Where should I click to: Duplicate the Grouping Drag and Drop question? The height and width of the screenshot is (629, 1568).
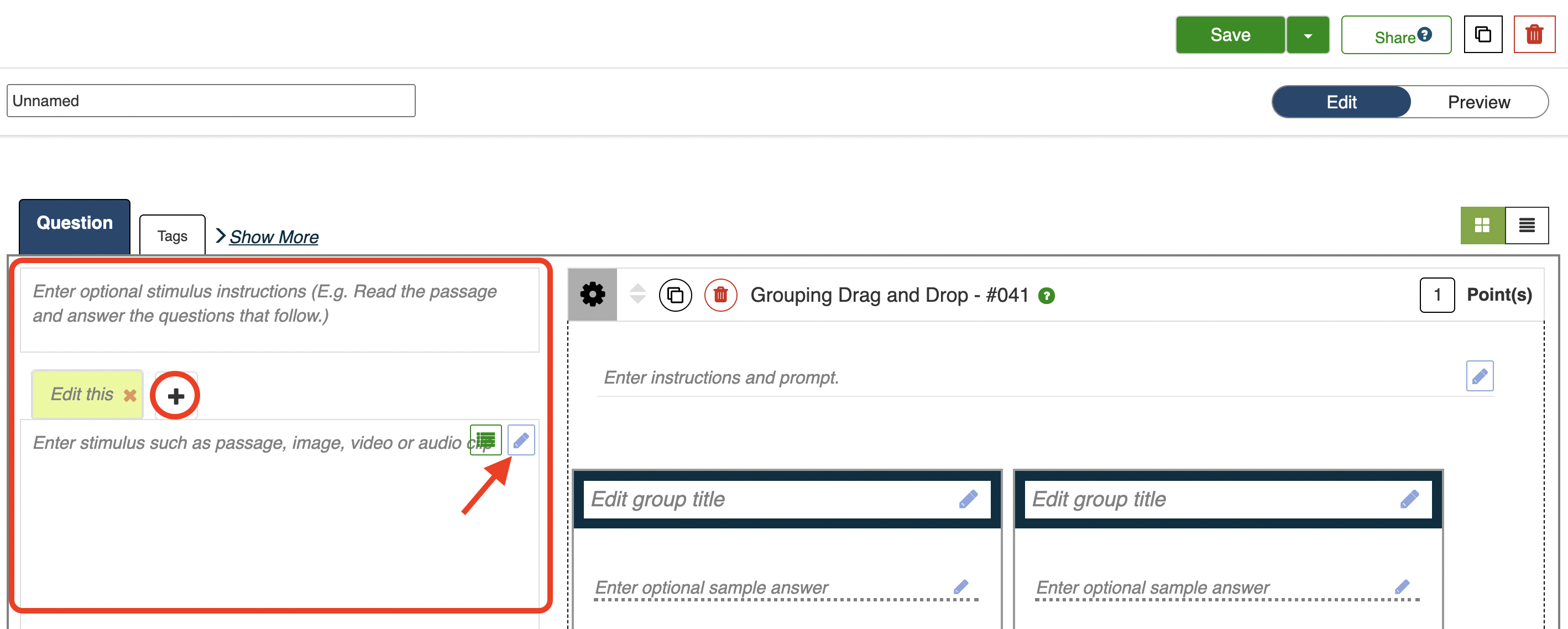point(675,295)
